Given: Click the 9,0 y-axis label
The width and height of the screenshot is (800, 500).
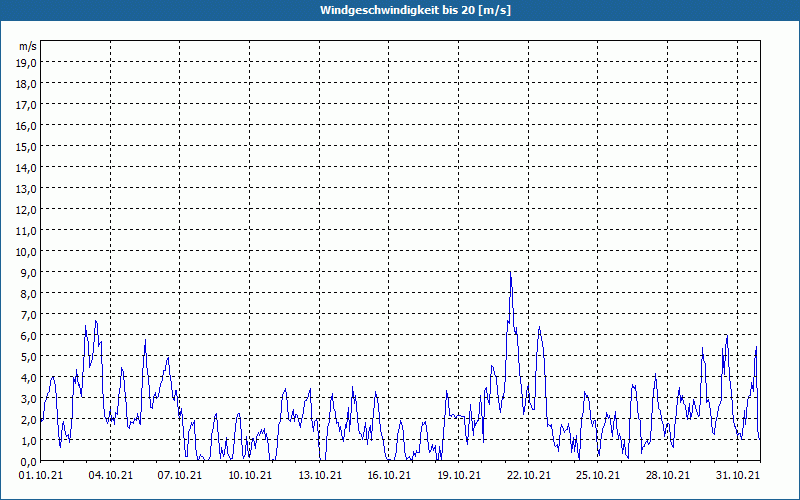Looking at the screenshot, I should [29, 272].
